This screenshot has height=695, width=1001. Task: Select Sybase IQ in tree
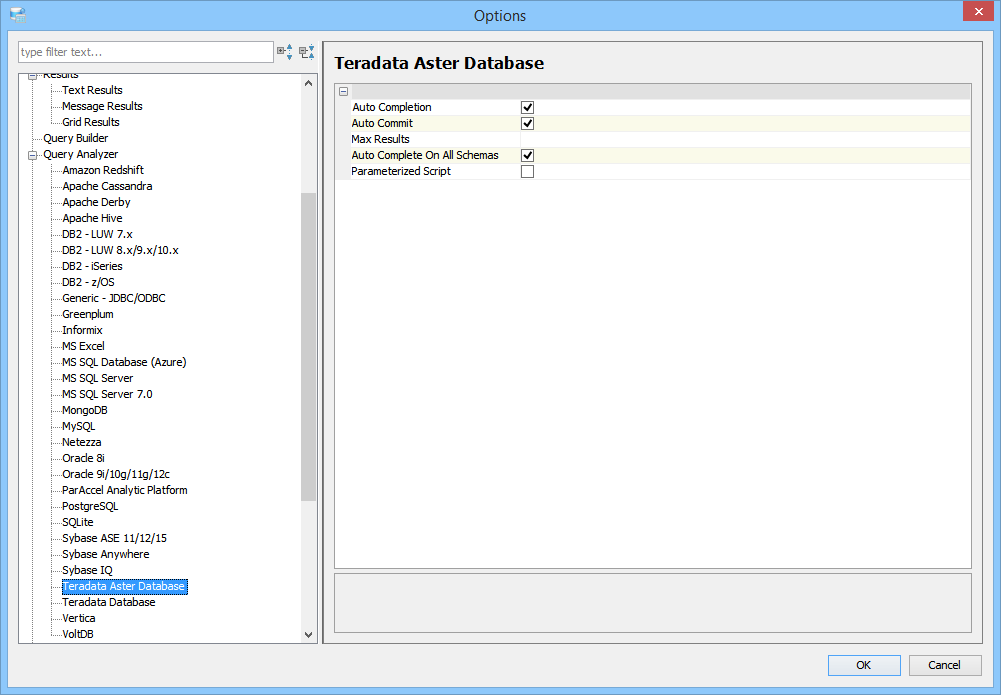[x=87, y=569]
